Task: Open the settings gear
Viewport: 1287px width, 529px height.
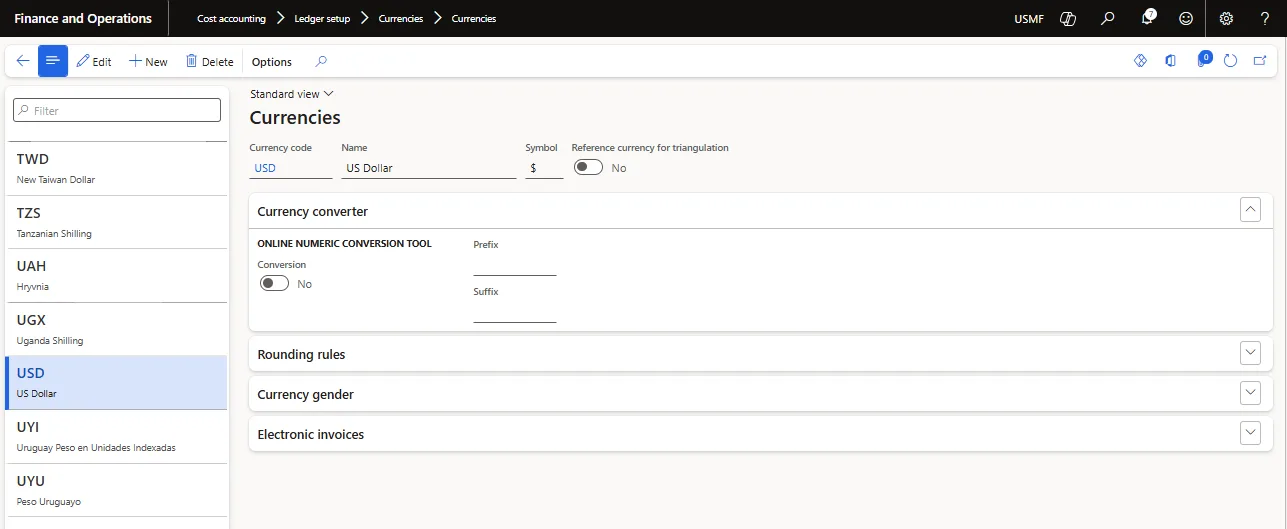Action: [1226, 18]
